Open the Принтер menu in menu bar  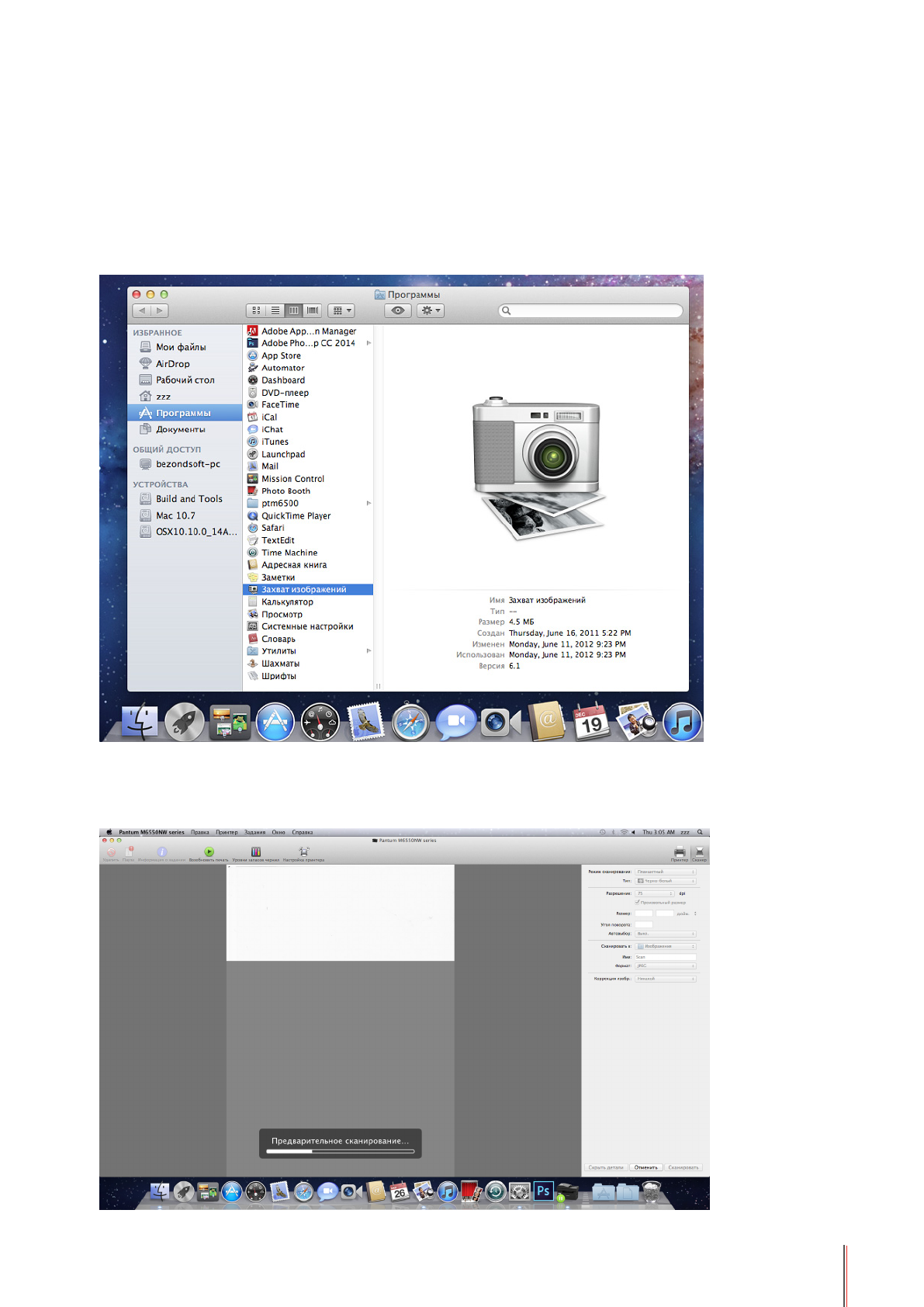[x=227, y=832]
